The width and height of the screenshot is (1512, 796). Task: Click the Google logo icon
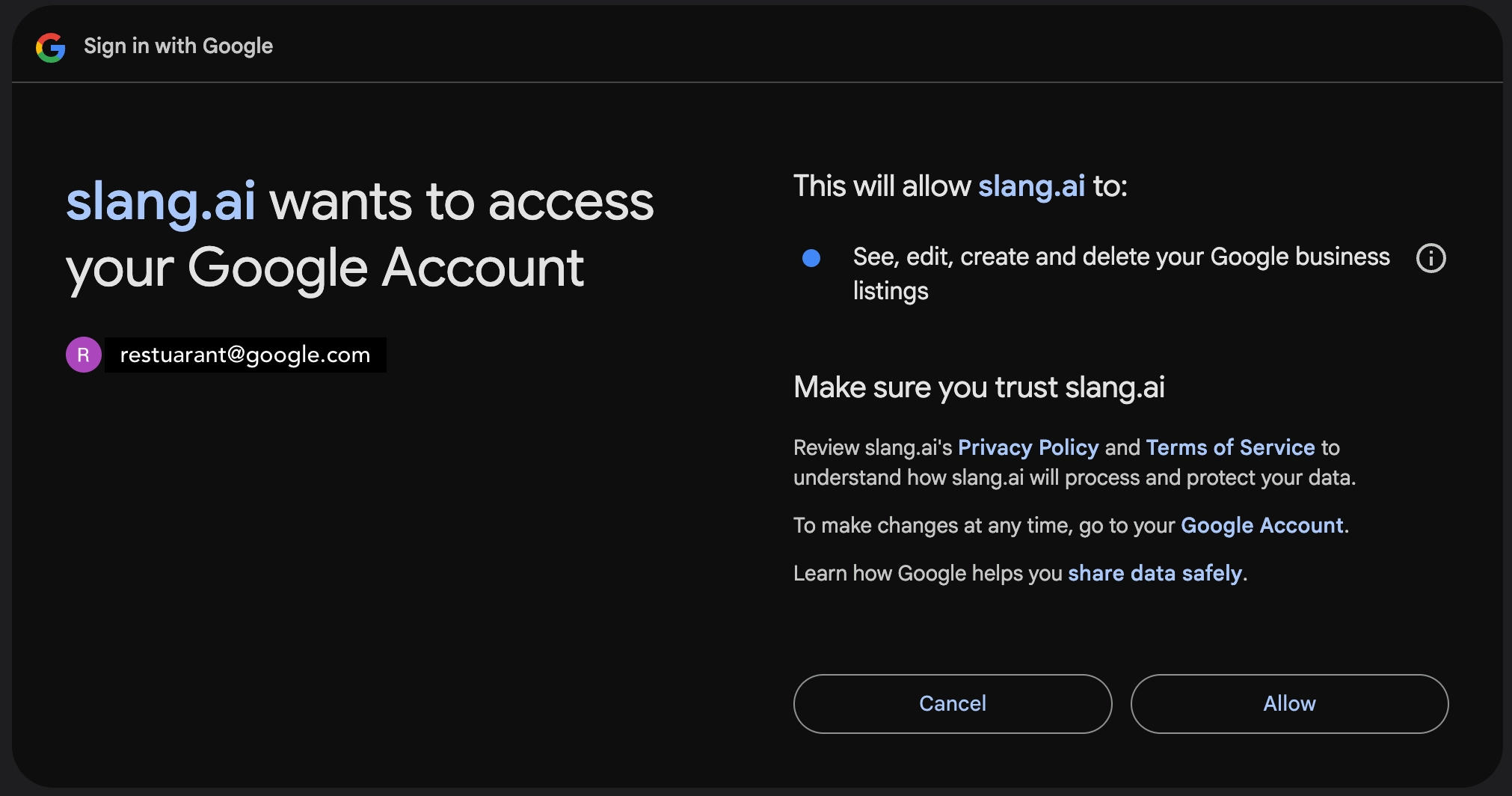click(x=51, y=47)
